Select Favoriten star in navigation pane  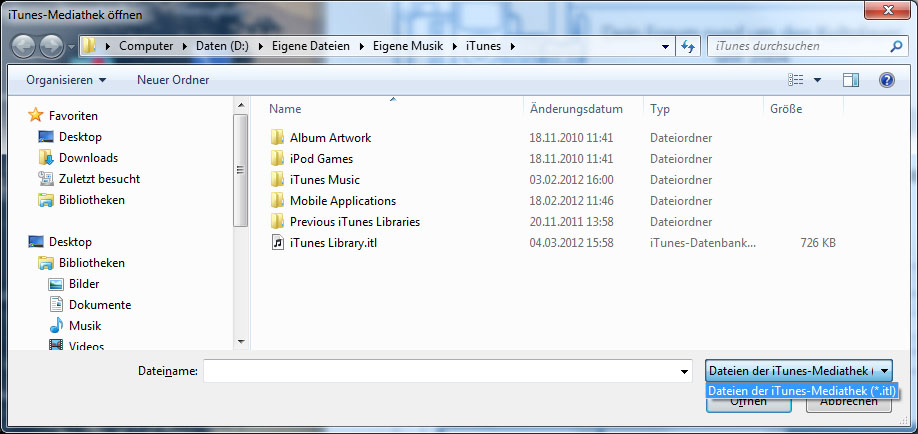[36, 115]
